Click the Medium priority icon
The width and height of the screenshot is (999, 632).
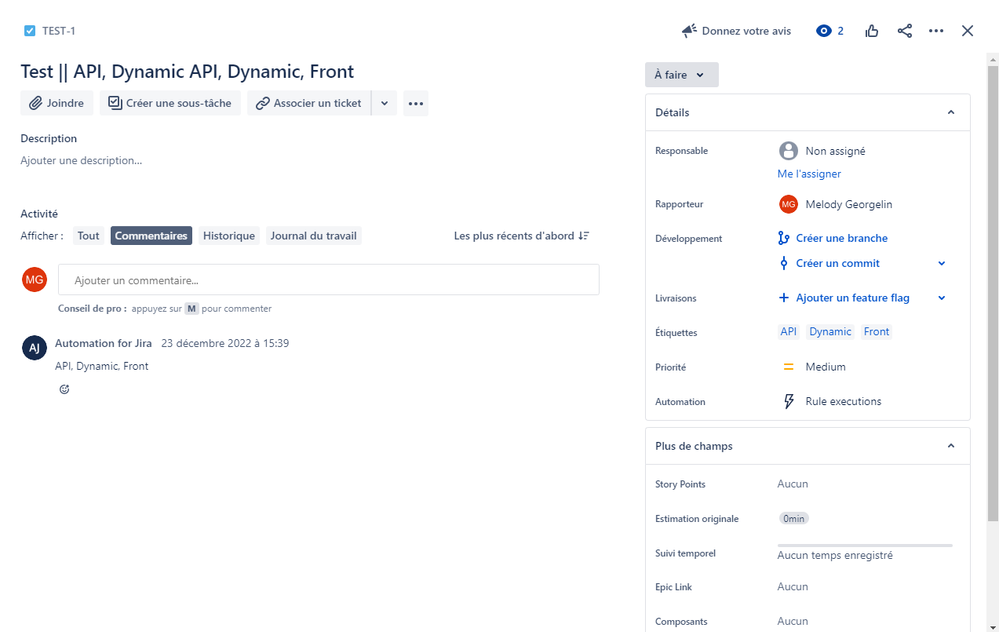[788, 367]
